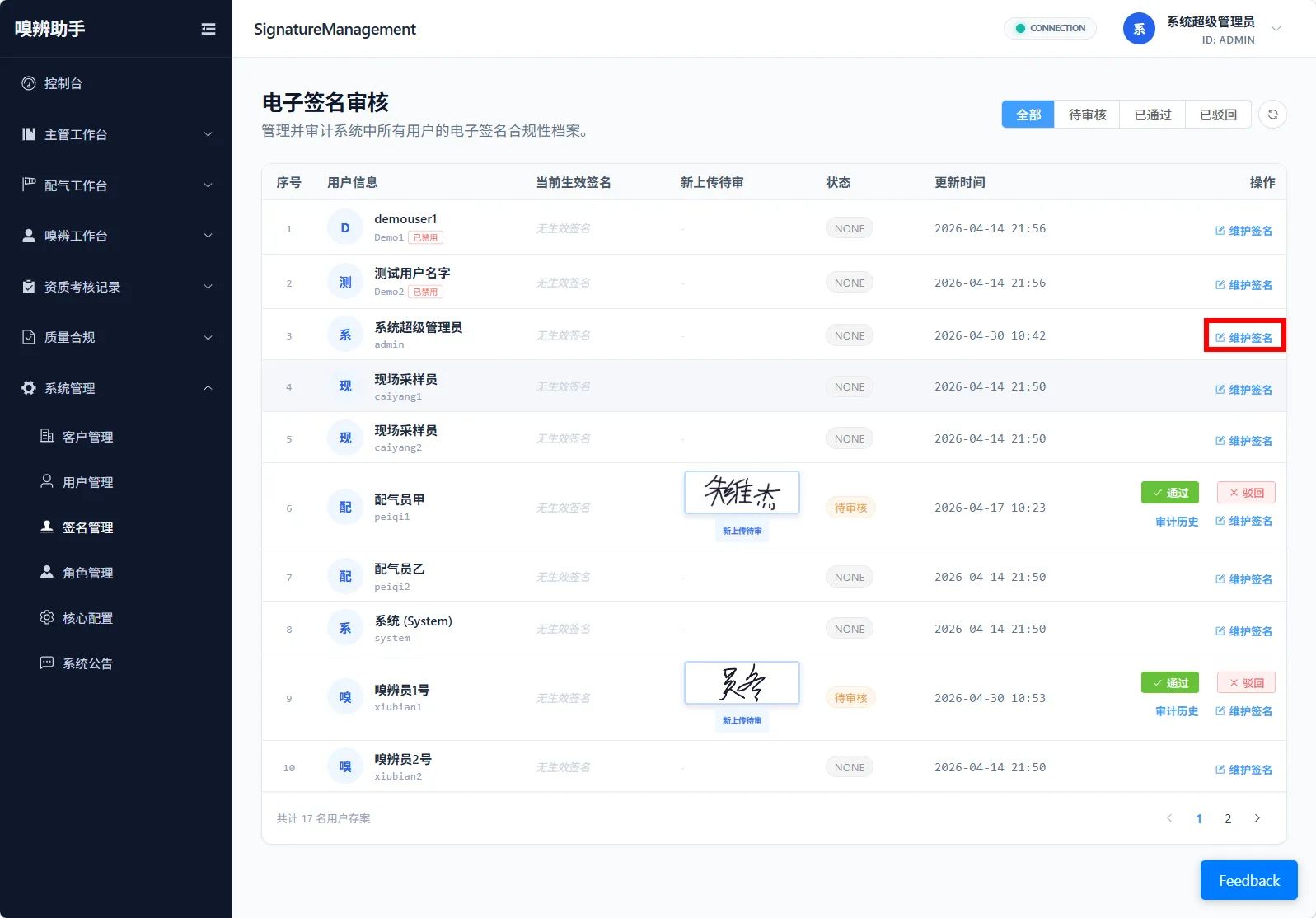1316x918 pixels.
Task: Reject 嗅辨员1号's signature with 驳回
Action: 1246,683
